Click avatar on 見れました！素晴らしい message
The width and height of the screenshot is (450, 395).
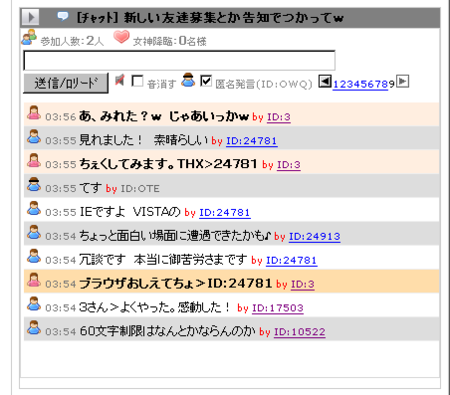[34, 137]
